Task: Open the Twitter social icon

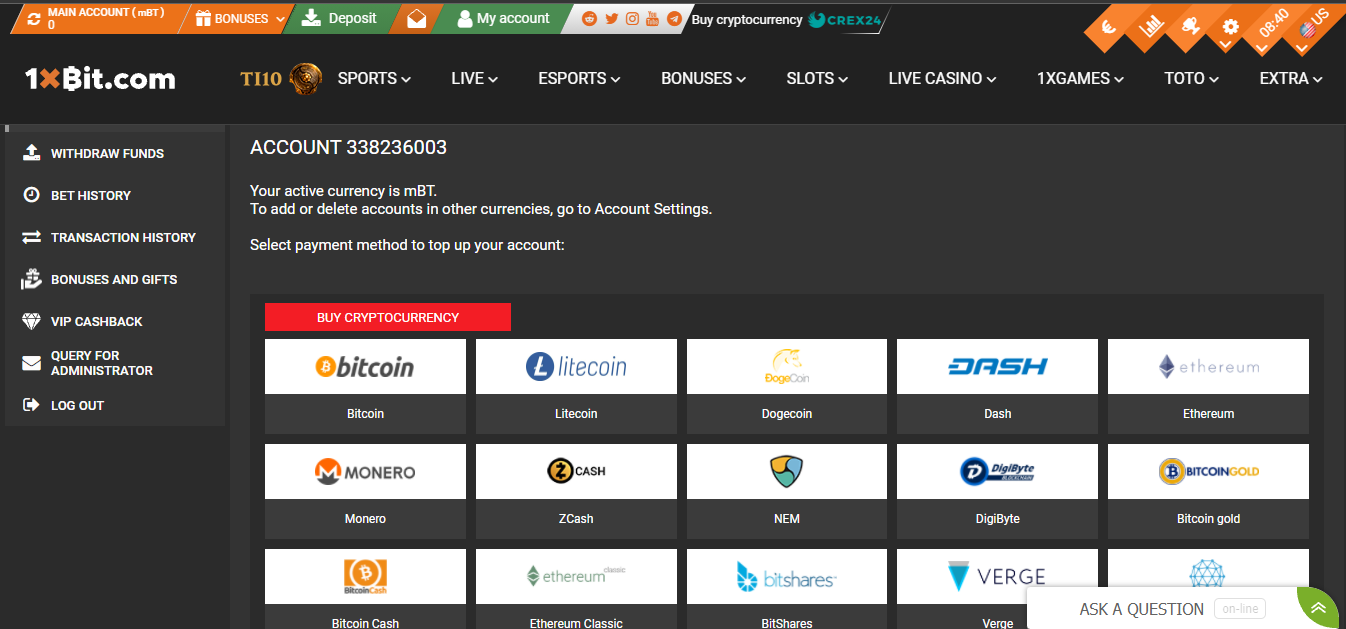Action: (611, 19)
